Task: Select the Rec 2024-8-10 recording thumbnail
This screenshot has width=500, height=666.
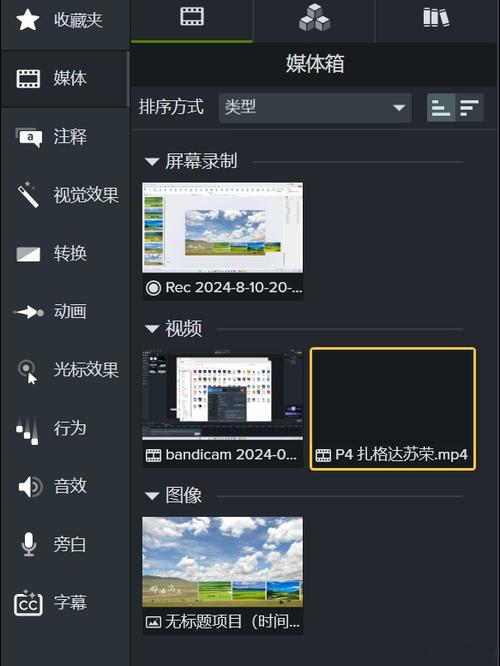Action: (223, 228)
